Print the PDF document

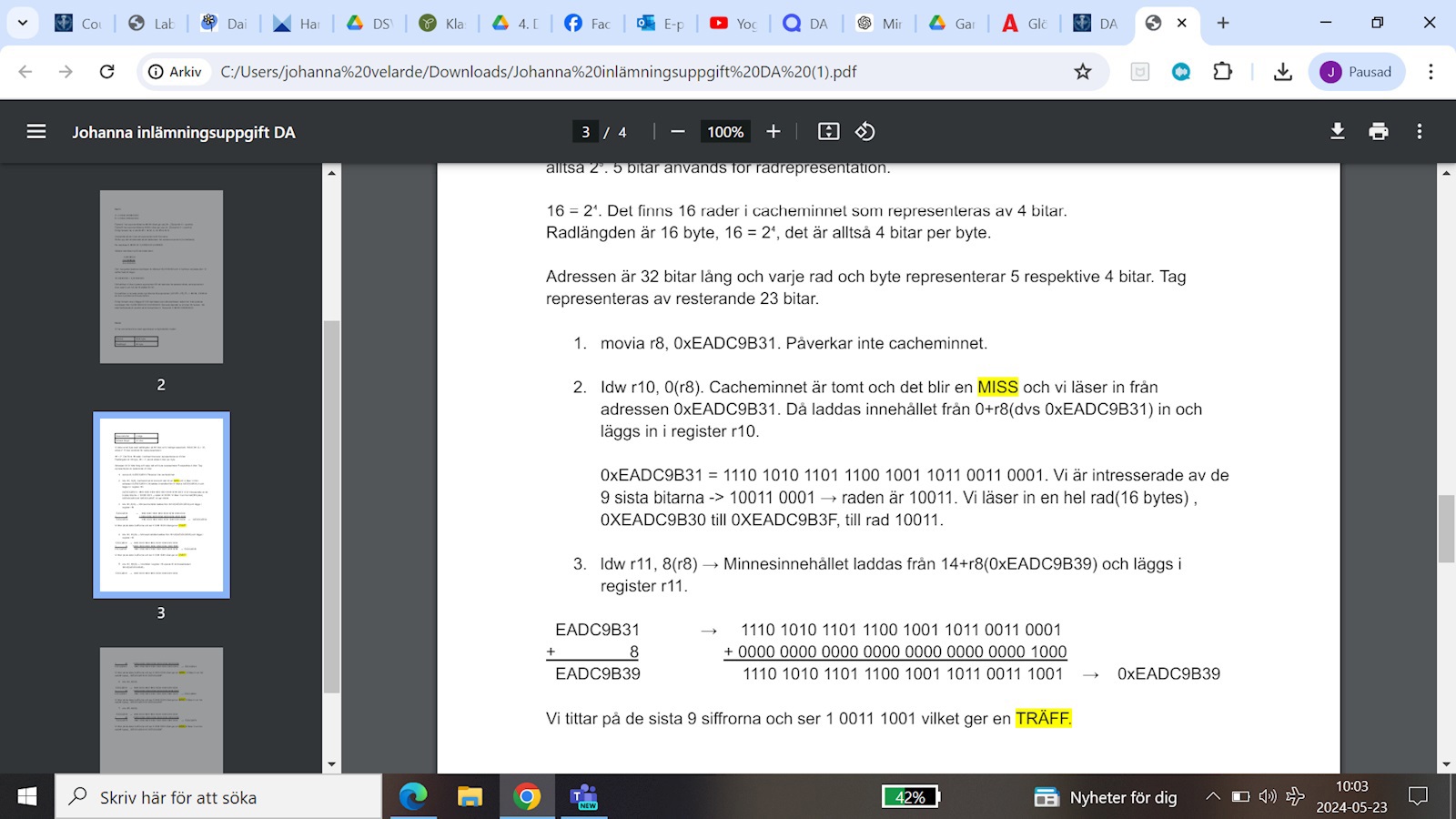[x=1379, y=132]
